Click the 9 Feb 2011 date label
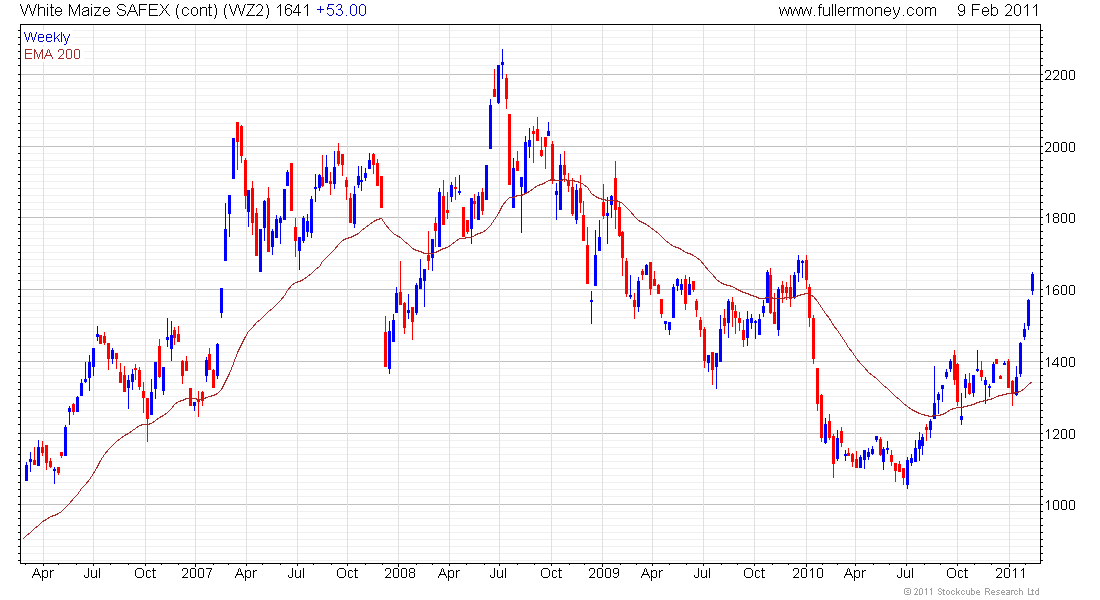The image size is (1100, 600). 997,11
